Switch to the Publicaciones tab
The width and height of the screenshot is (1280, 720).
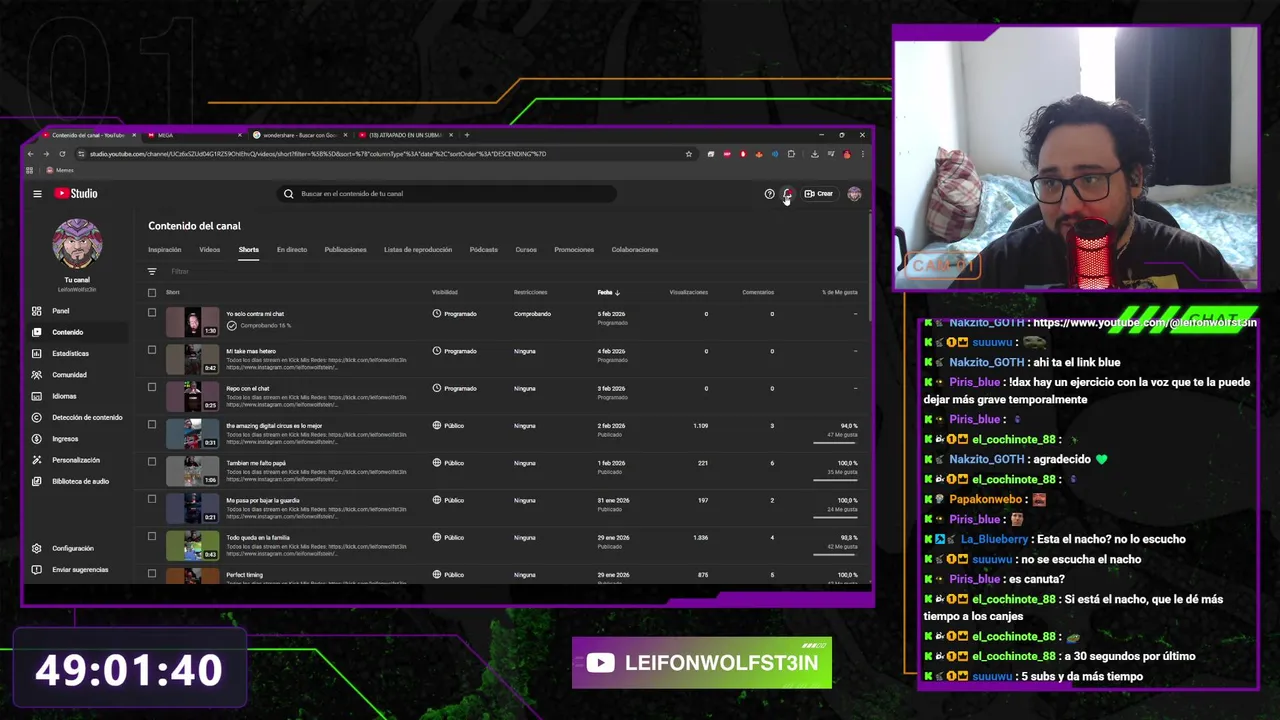[345, 250]
